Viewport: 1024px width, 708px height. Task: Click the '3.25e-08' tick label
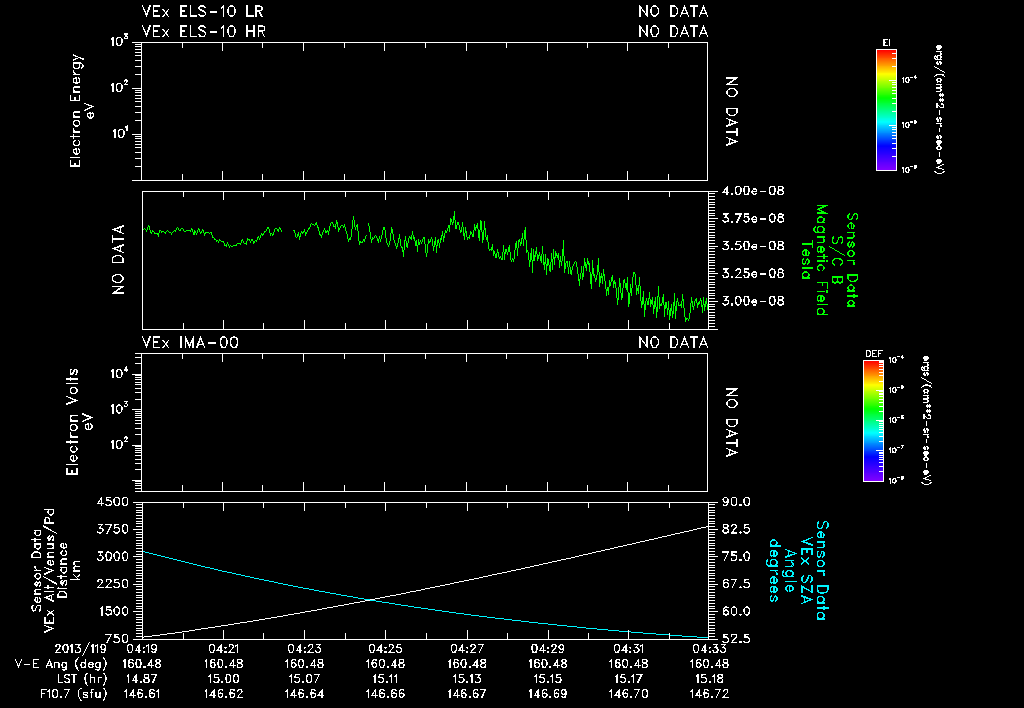pyautogui.click(x=753, y=273)
